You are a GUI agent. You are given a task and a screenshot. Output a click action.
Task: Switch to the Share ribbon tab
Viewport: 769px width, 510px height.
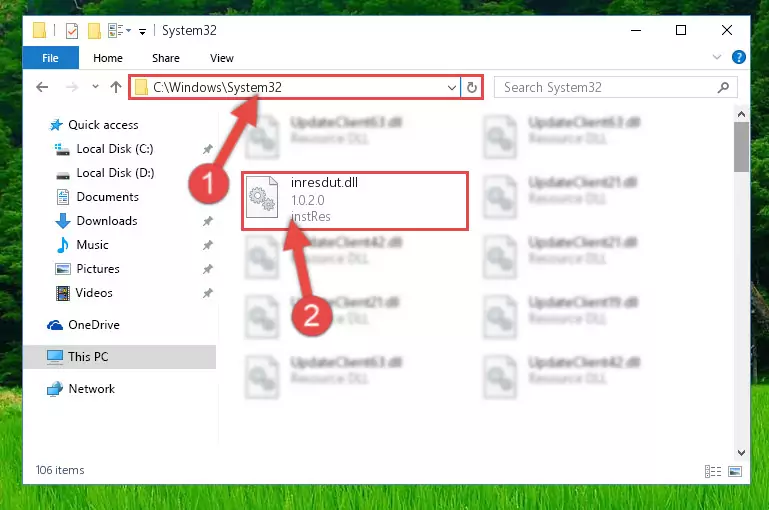(166, 58)
